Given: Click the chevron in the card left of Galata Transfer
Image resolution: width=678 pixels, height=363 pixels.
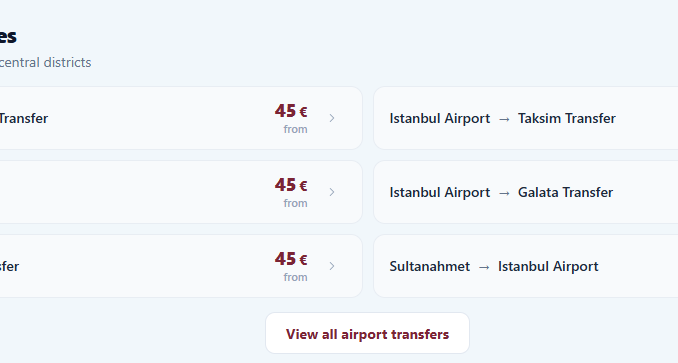Looking at the screenshot, I should (332, 192).
